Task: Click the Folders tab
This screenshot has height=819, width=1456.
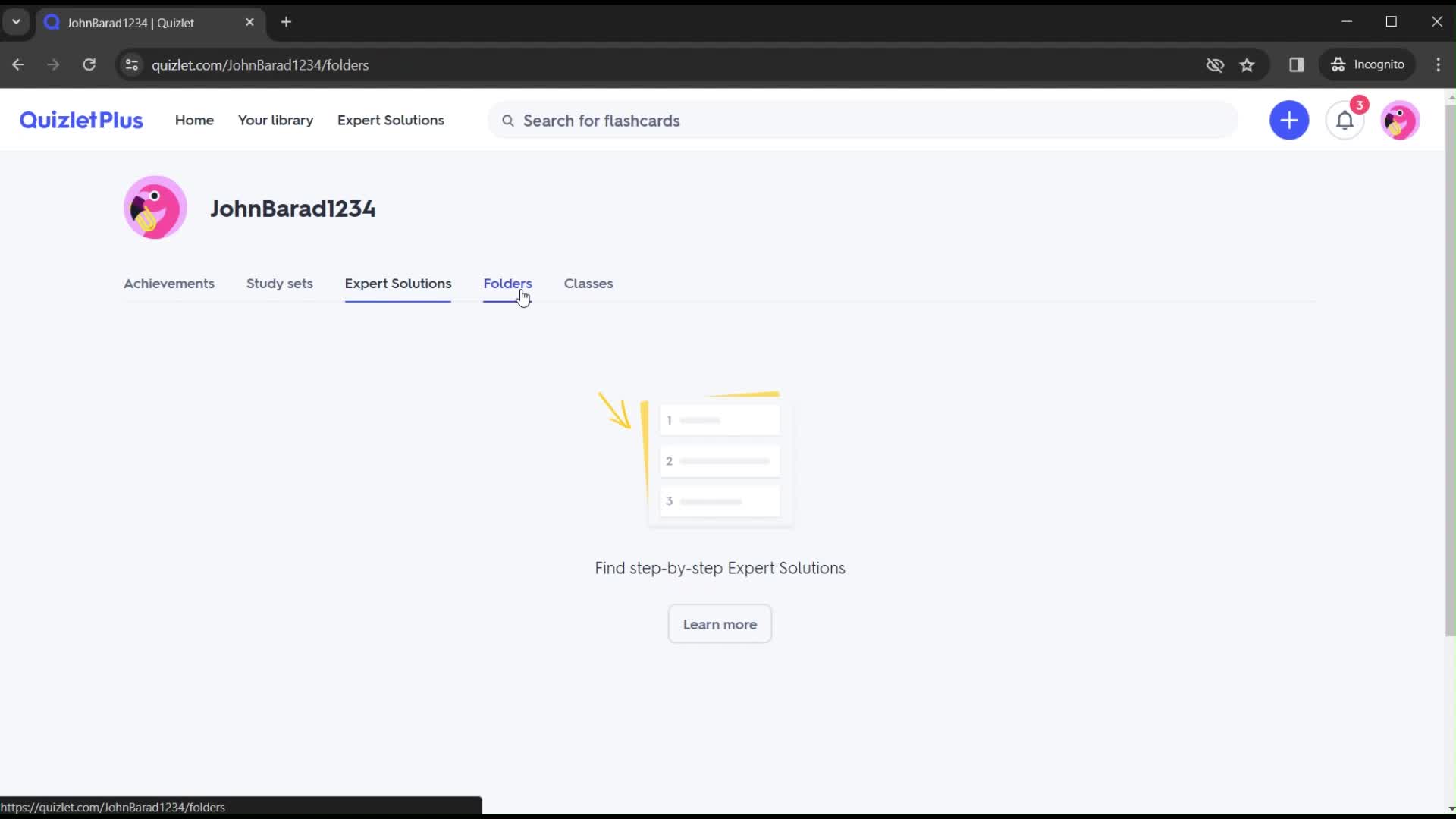Action: (508, 283)
